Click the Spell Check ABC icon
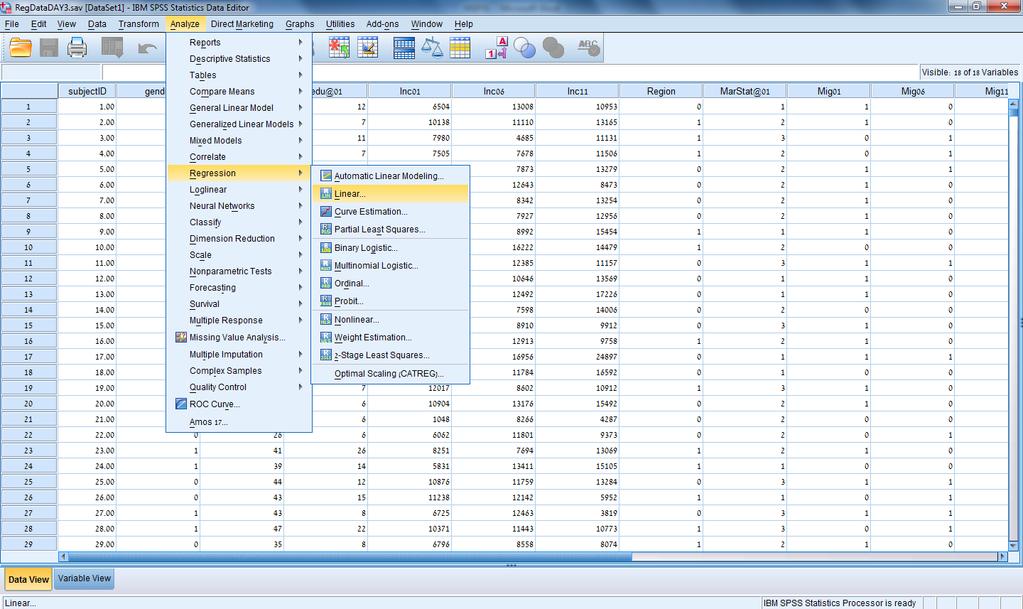 point(588,48)
